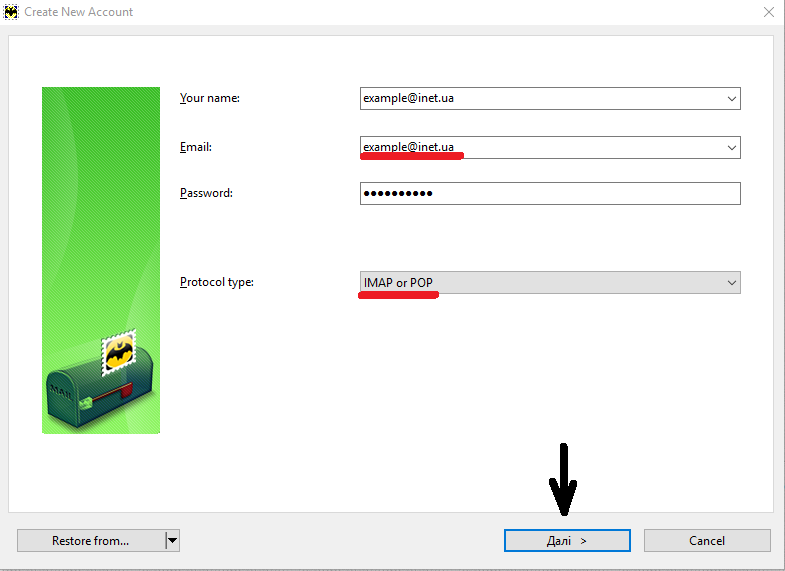Click The Bat! icon in title bar
This screenshot has height=571, width=785.
click(x=12, y=12)
